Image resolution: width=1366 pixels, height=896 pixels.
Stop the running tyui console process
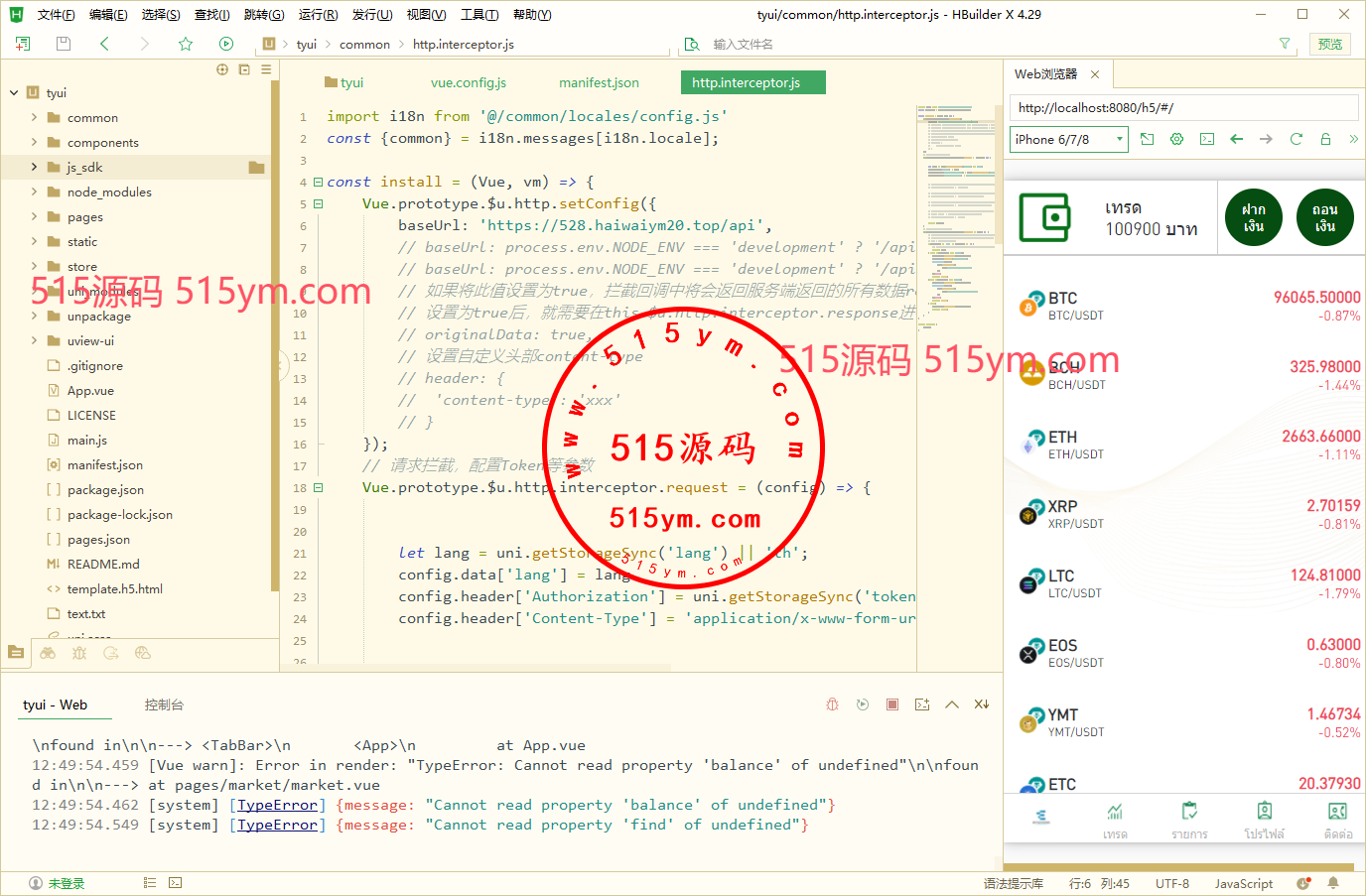892,704
